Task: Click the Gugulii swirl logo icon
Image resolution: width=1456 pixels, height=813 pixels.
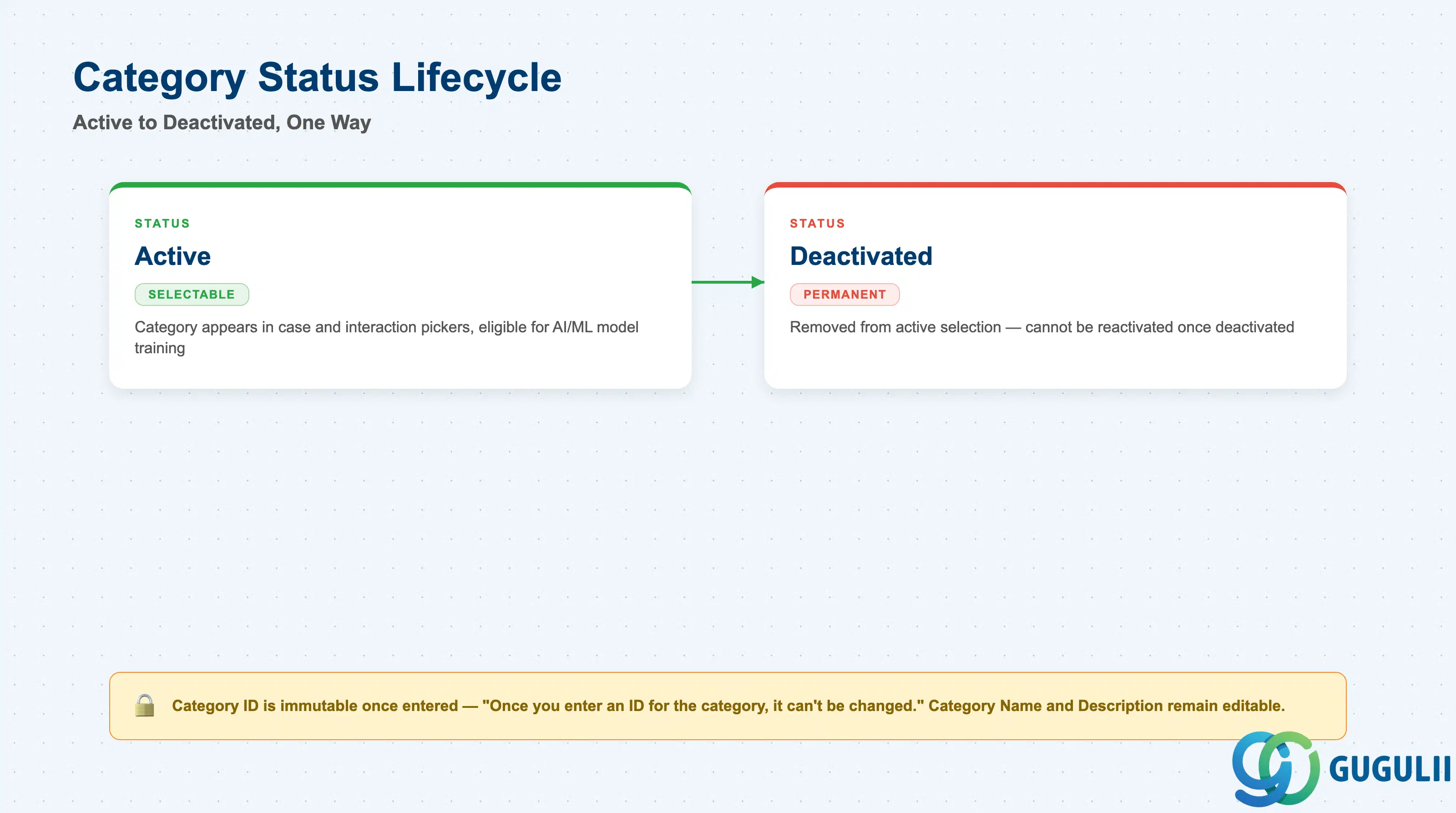Action: (x=1276, y=769)
